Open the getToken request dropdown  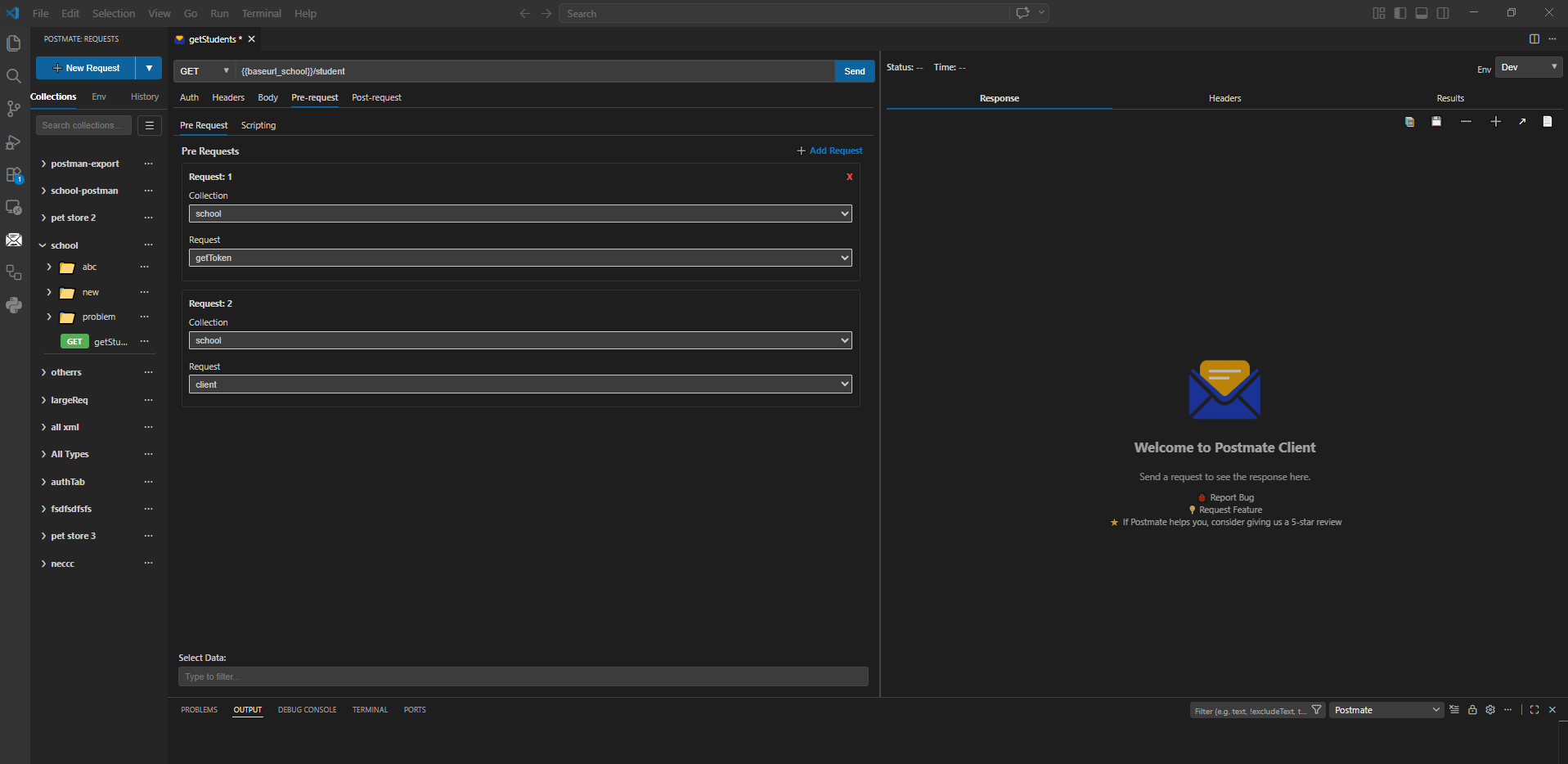coord(519,257)
